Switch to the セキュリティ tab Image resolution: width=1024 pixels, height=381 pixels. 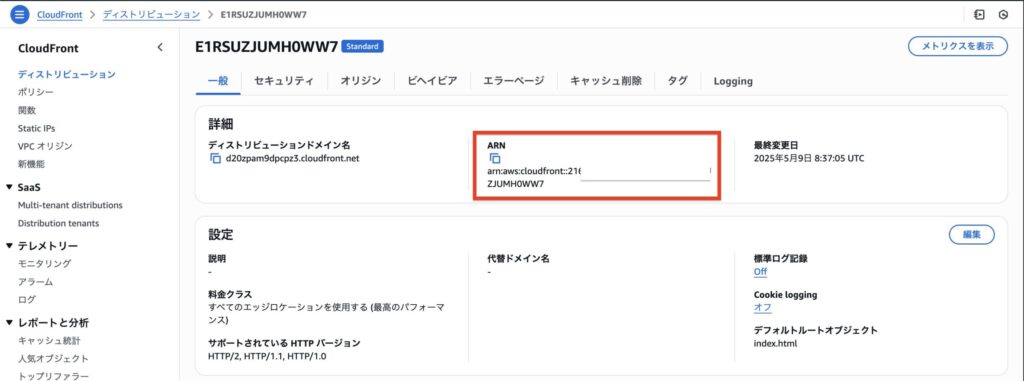(x=284, y=81)
